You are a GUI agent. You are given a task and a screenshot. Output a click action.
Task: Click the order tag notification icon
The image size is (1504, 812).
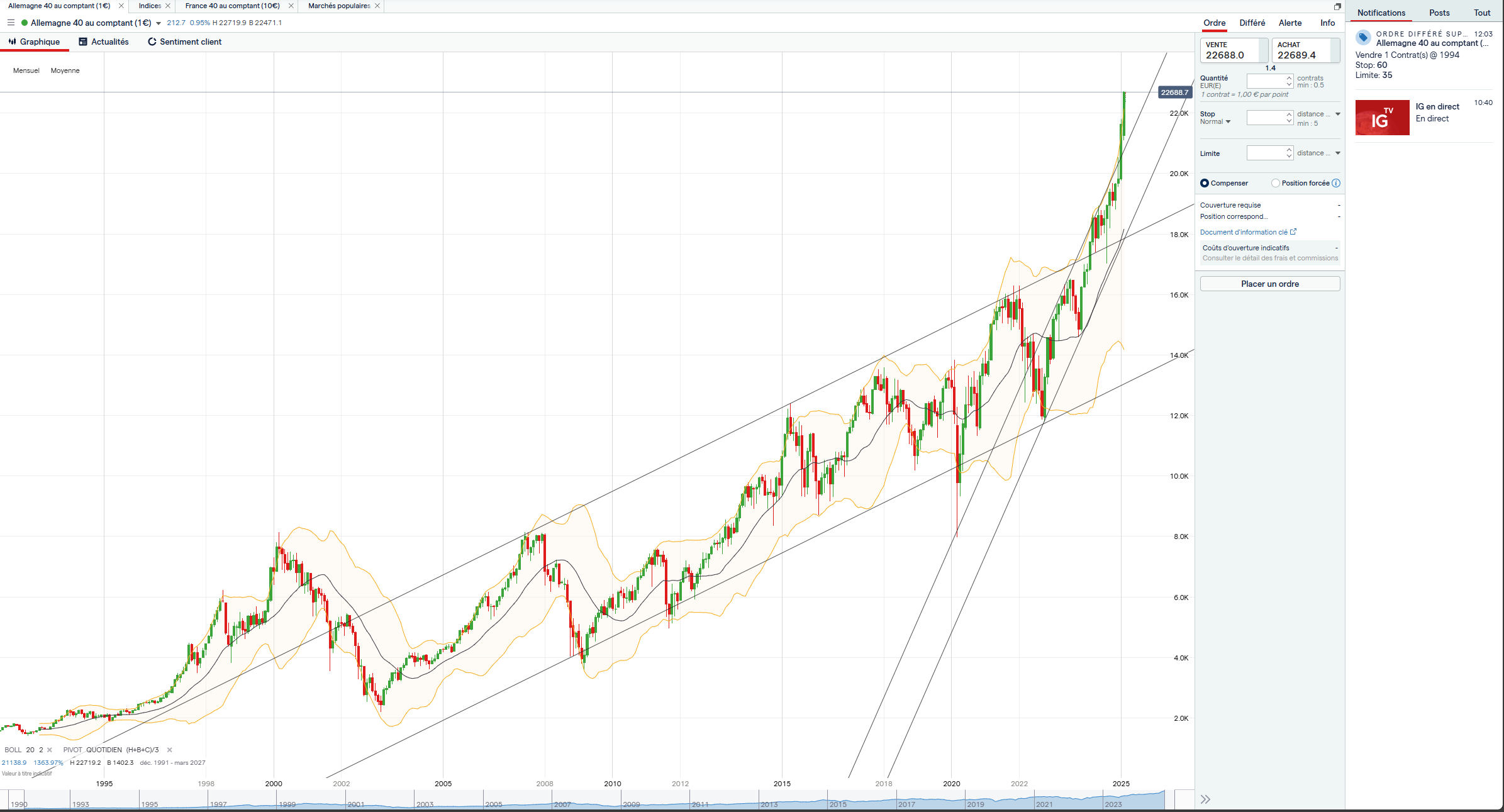point(1363,38)
